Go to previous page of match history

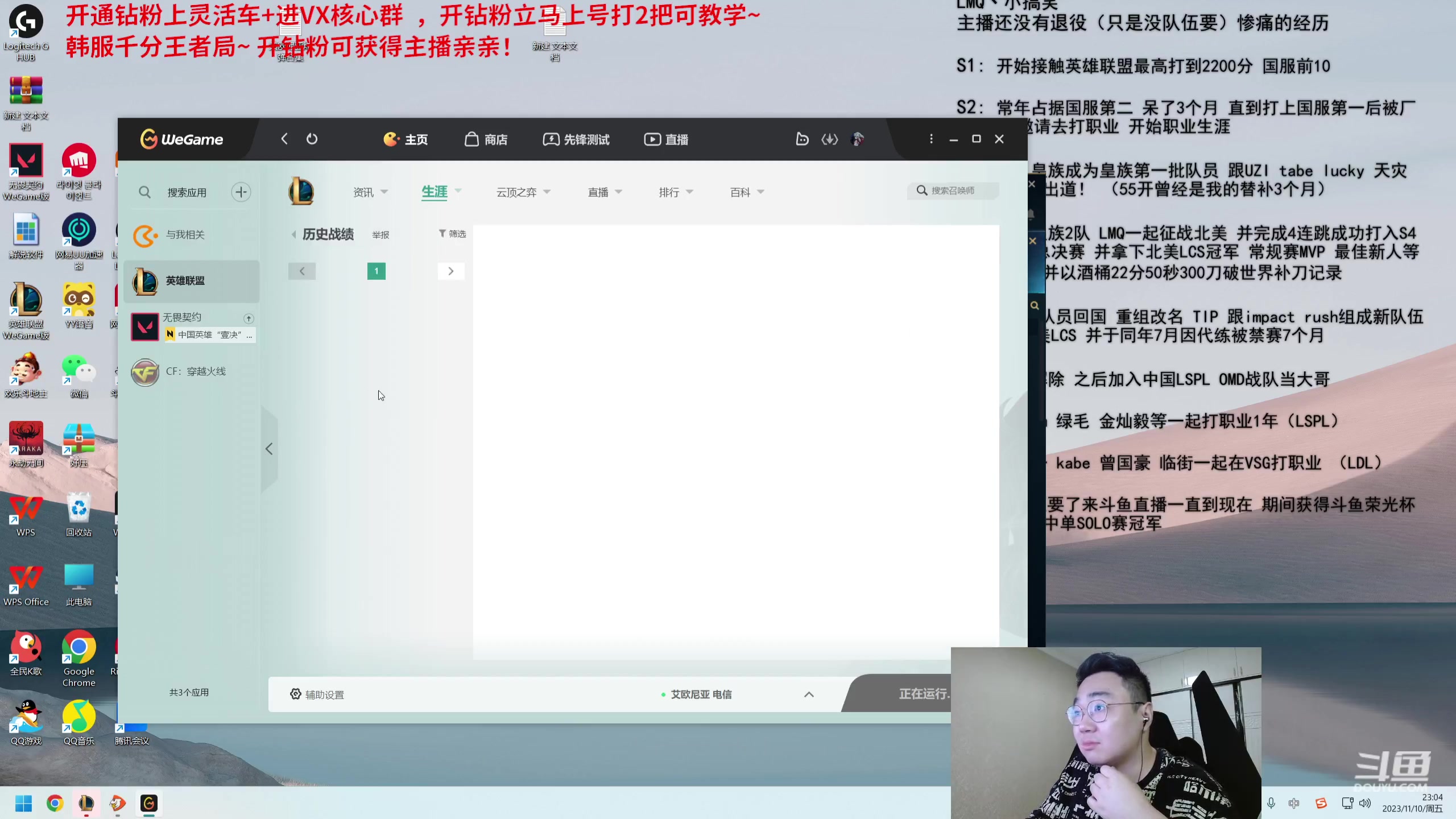click(x=302, y=271)
